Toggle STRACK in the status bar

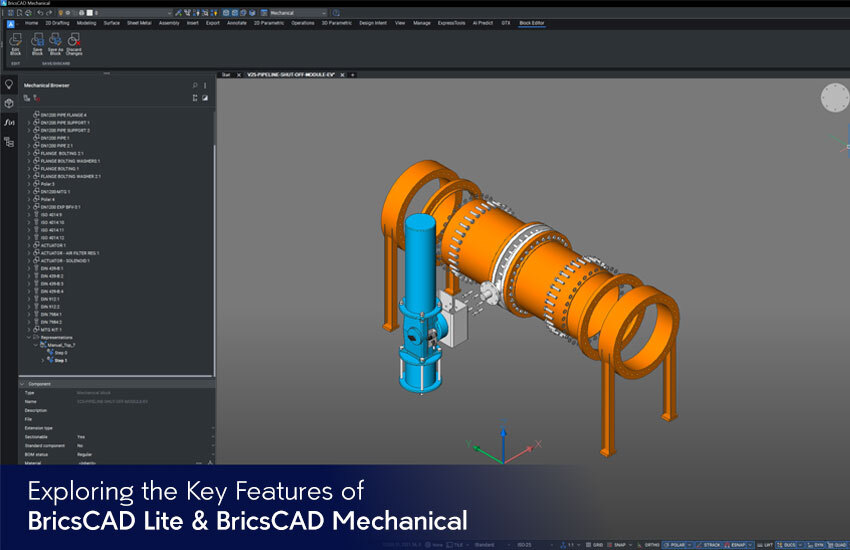click(x=709, y=545)
